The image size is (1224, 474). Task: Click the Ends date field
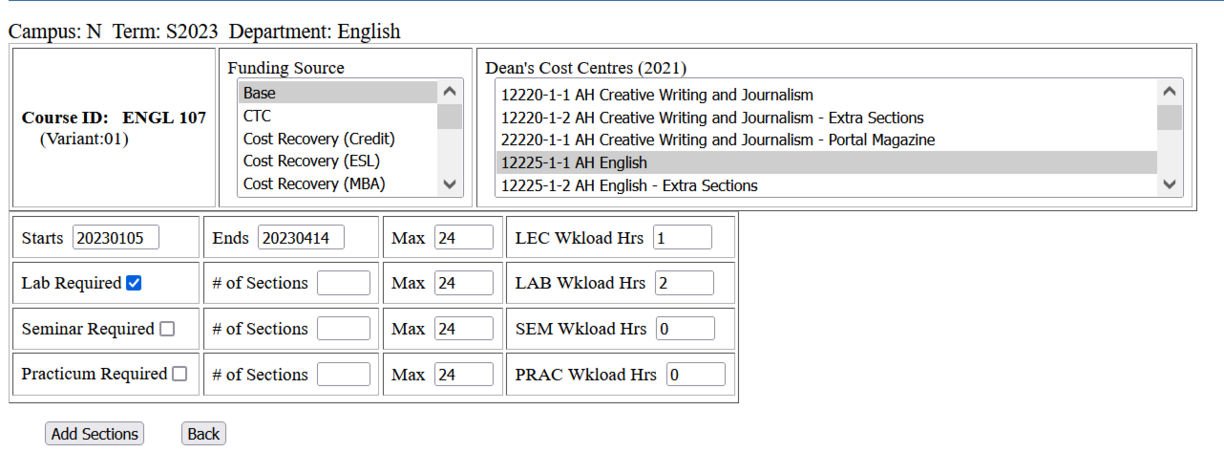[x=301, y=238]
